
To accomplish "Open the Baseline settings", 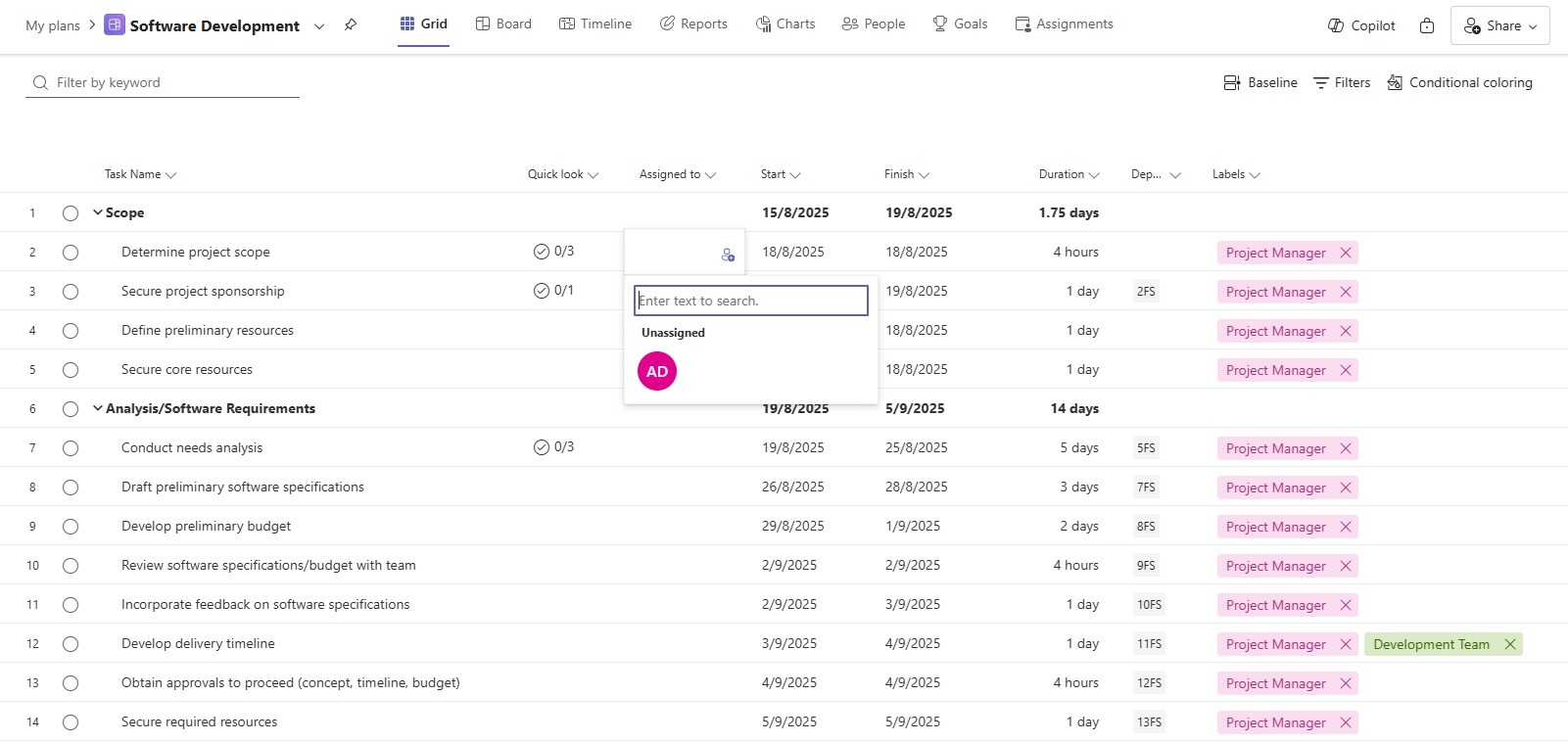I will 1260,83.
